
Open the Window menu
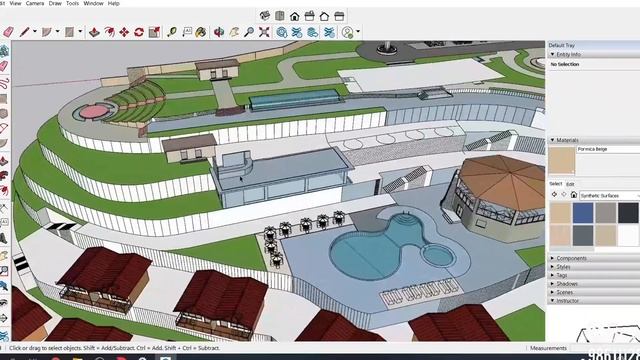tap(93, 3)
